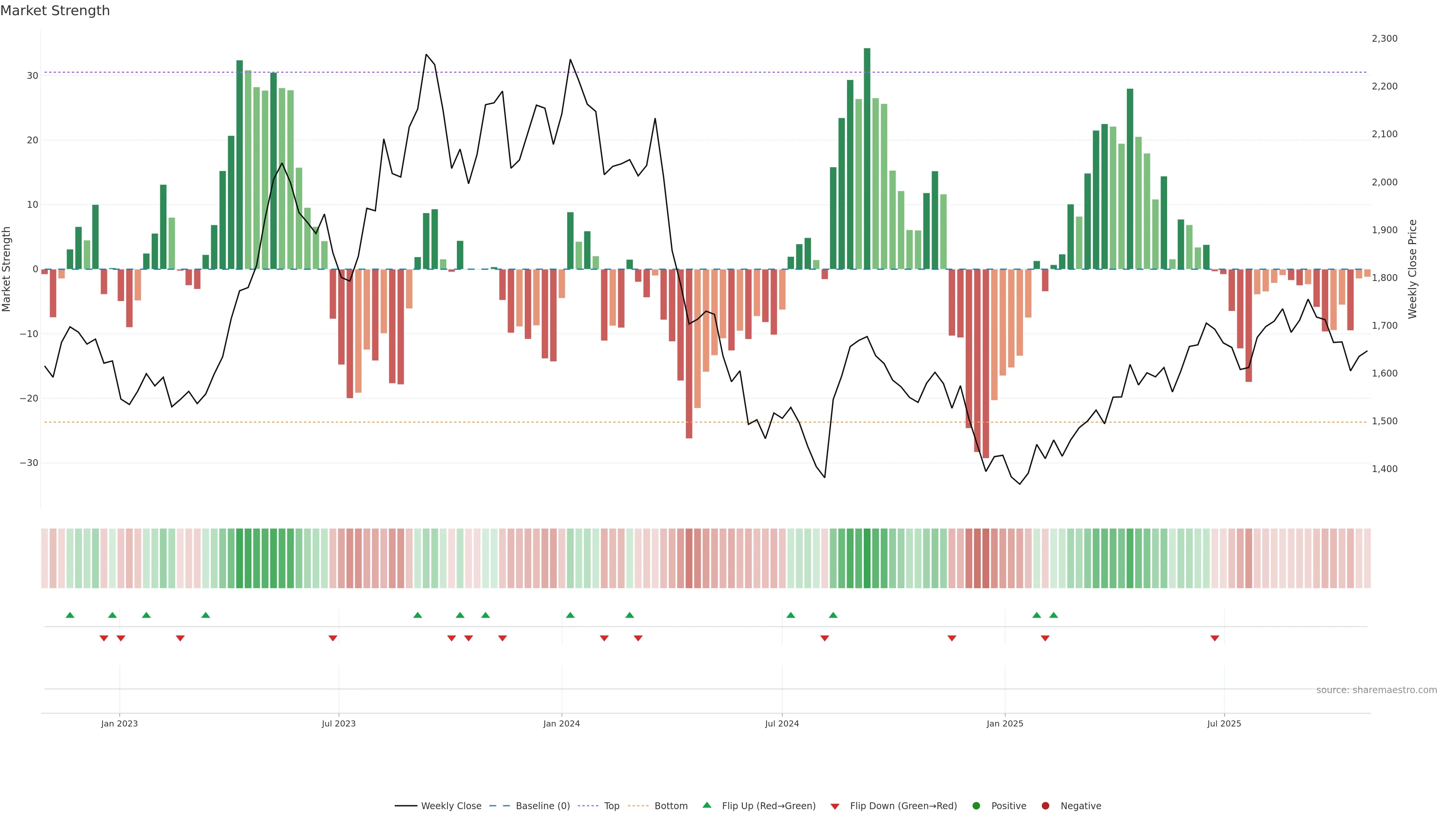Click the 2,300 right axis tick label
This screenshot has width=1456, height=819.
(x=1384, y=38)
